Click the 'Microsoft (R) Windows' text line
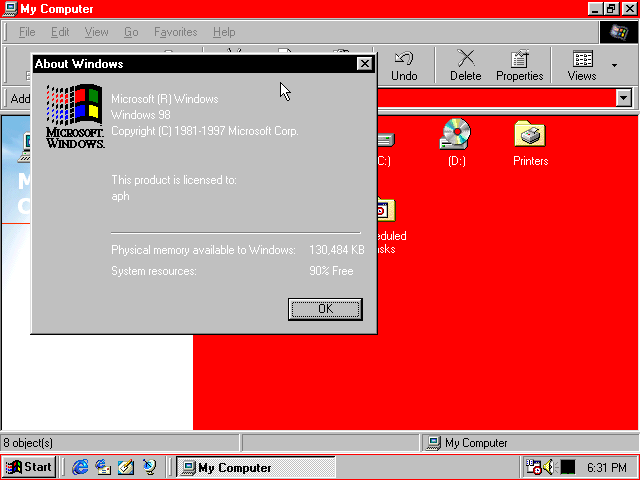640x480 pixels. click(164, 99)
